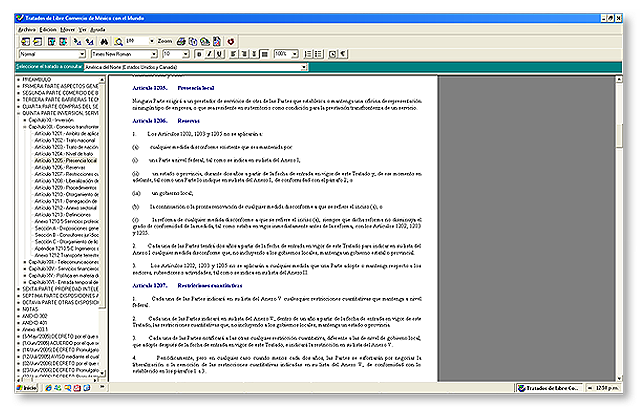This screenshot has width=640, height=413.
Task: Select ANEXO 302 in the tree
Action: click(35, 316)
